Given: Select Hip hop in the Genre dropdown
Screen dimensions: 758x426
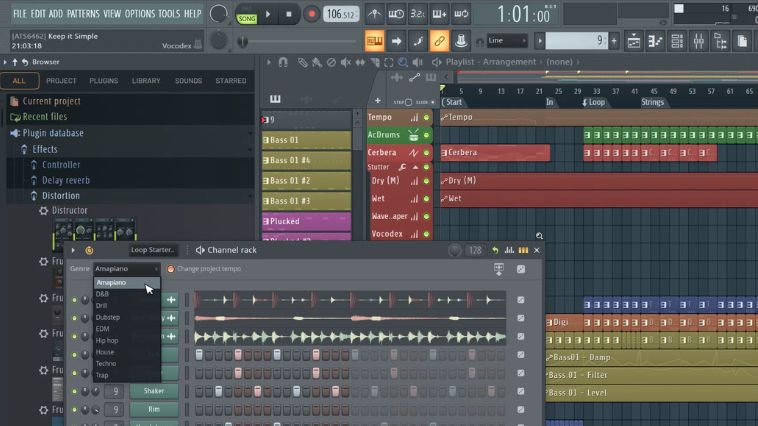Looking at the screenshot, I should point(107,340).
